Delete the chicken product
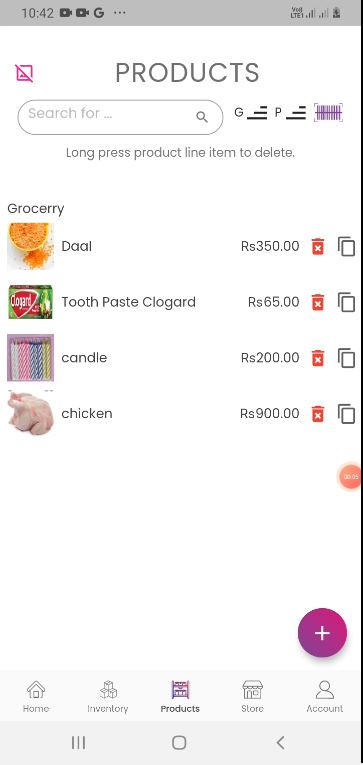The image size is (363, 765). (x=318, y=414)
